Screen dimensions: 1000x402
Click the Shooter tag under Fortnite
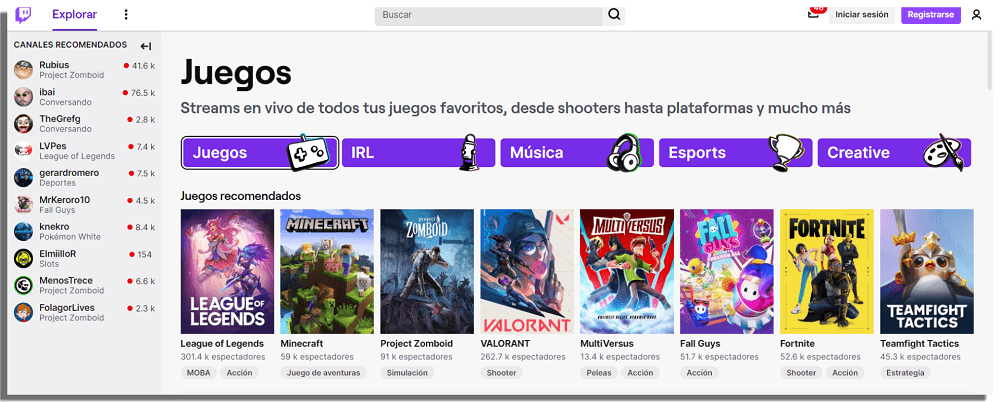pyautogui.click(x=801, y=373)
